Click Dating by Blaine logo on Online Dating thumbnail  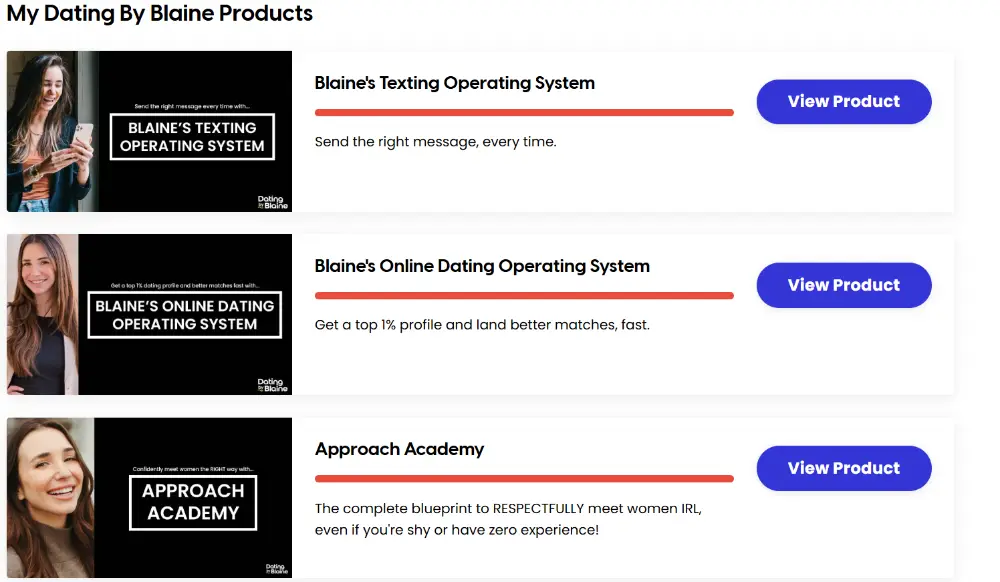coord(272,385)
